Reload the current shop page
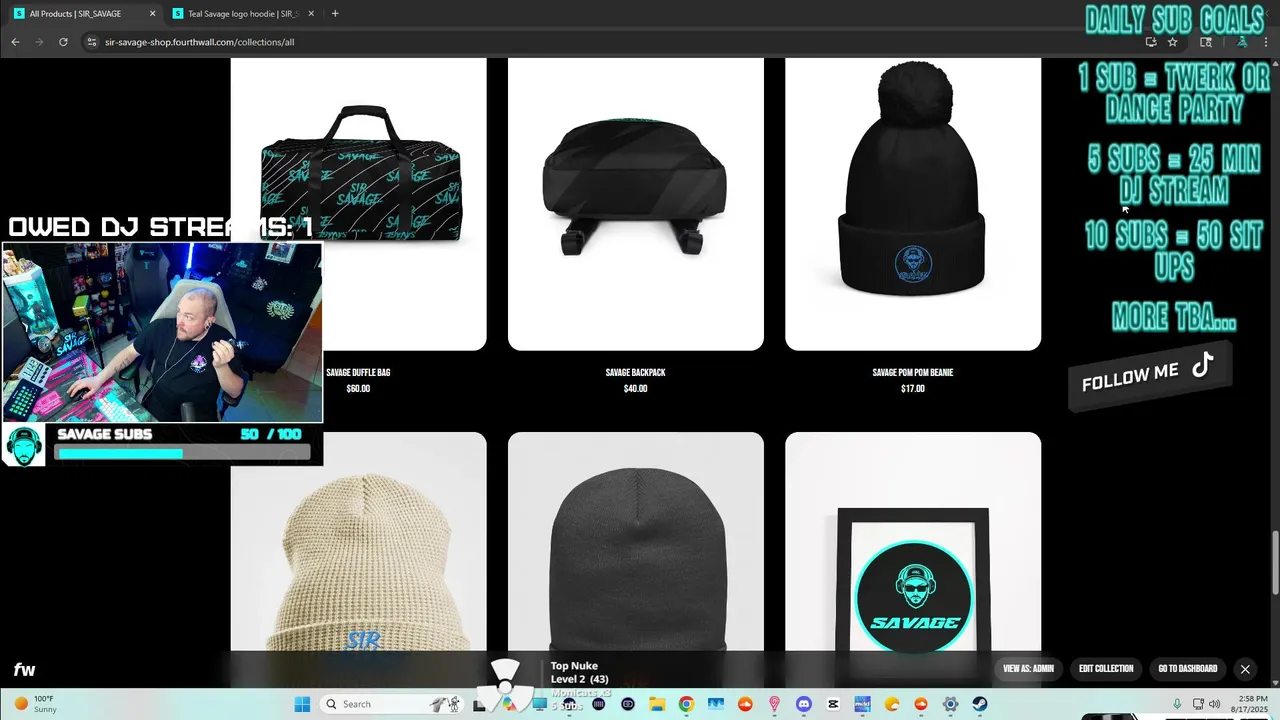This screenshot has width=1280, height=720. 63,42
